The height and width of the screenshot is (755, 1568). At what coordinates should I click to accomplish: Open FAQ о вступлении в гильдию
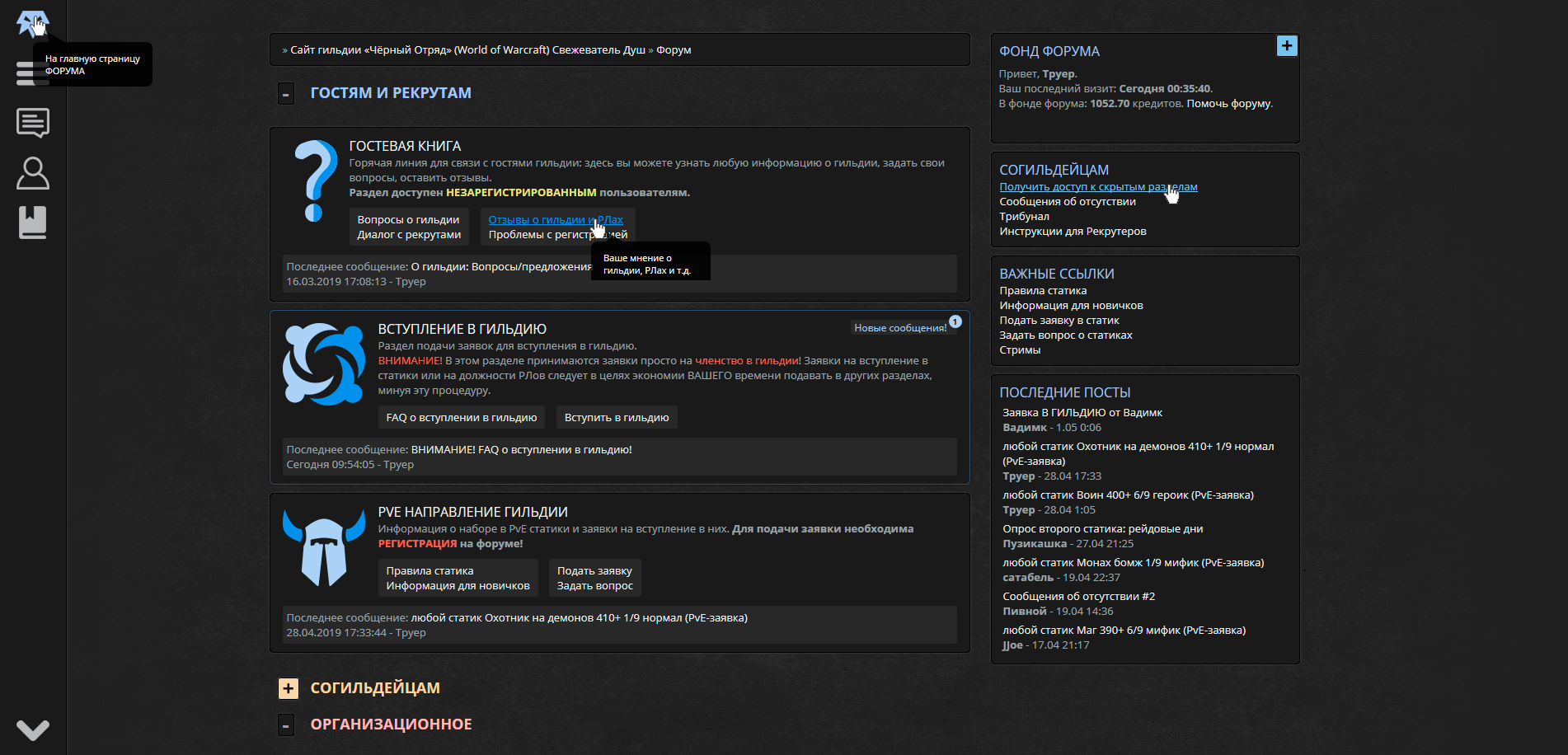(461, 418)
